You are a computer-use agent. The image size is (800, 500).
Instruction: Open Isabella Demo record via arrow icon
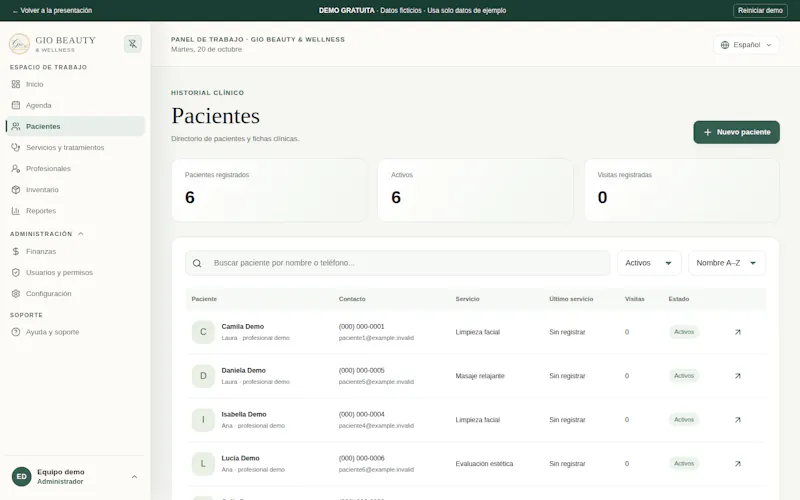pos(737,420)
